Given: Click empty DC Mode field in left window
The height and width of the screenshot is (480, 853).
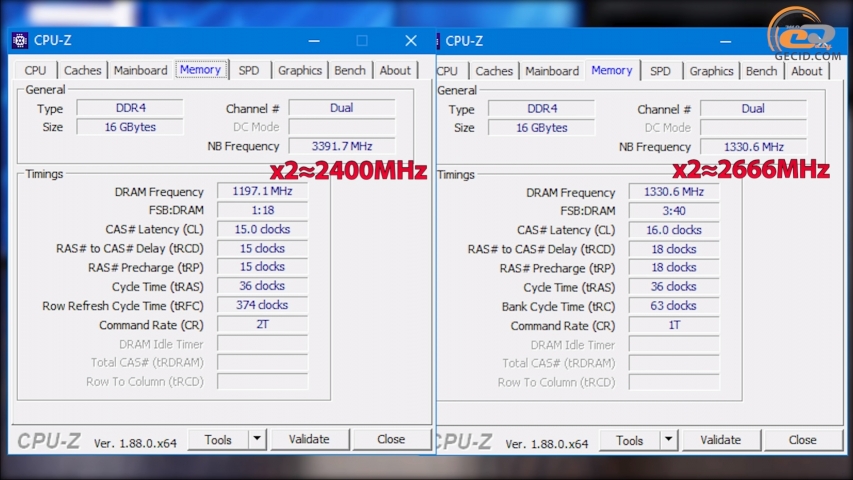Looking at the screenshot, I should click(x=342, y=127).
